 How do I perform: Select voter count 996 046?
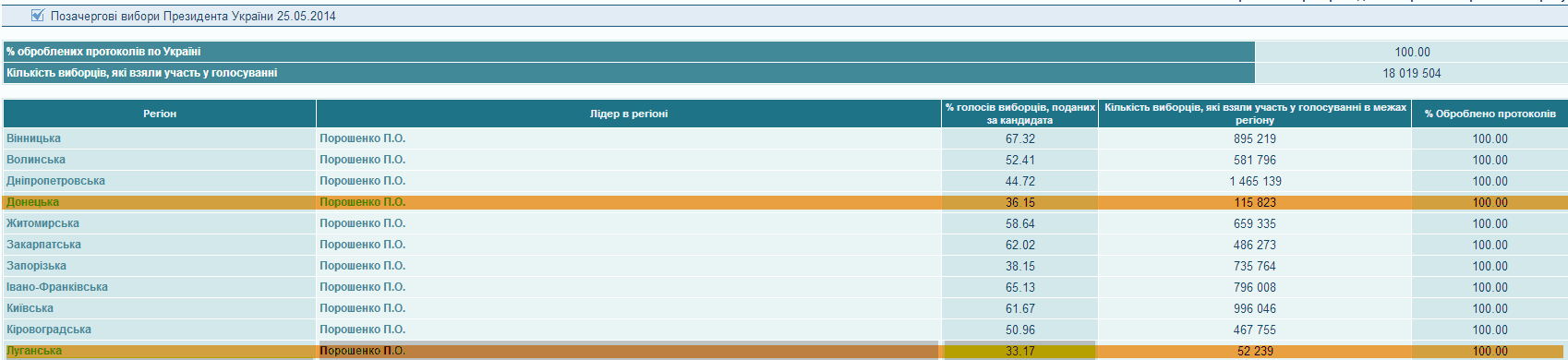click(x=1255, y=308)
